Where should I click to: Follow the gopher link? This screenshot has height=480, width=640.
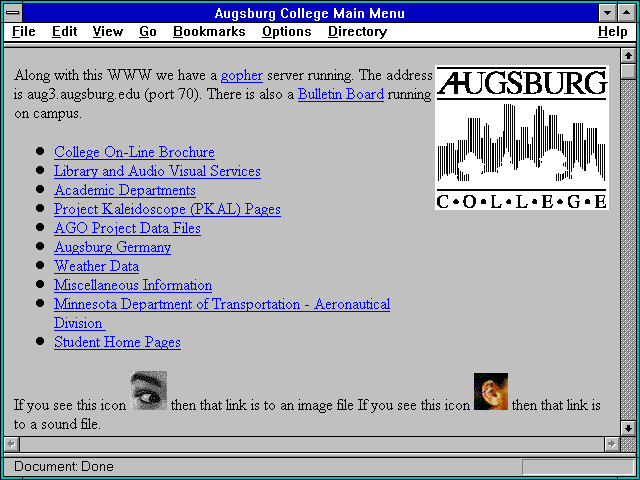click(242, 76)
